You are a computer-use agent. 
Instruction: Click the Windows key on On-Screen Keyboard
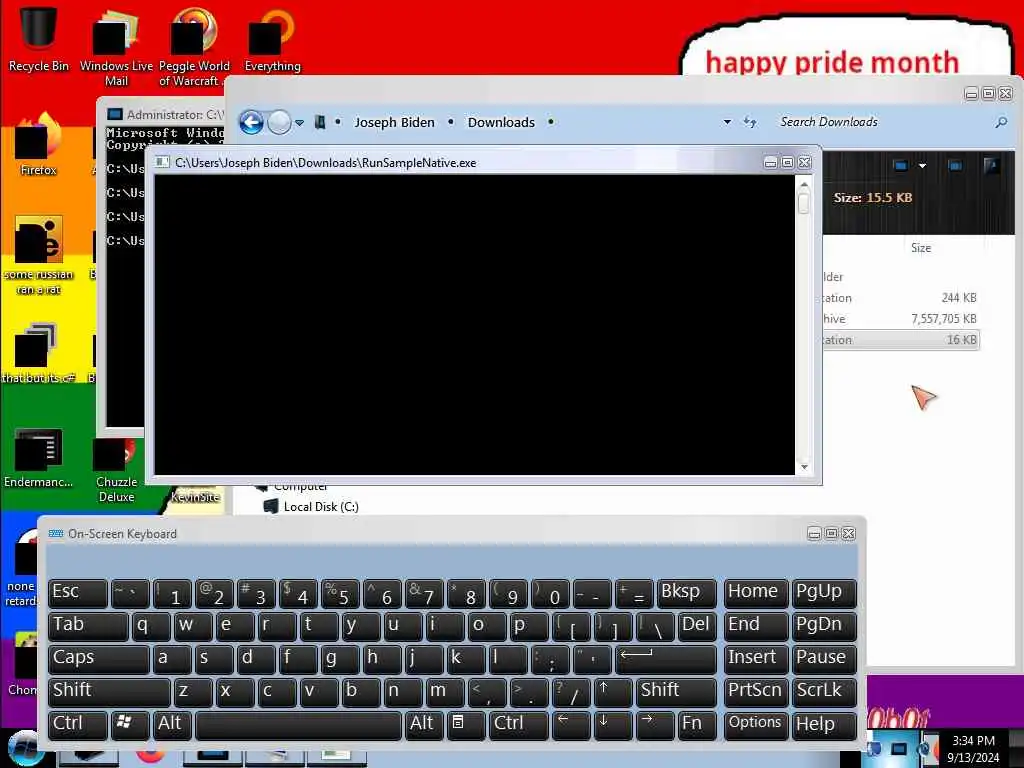(x=130, y=724)
